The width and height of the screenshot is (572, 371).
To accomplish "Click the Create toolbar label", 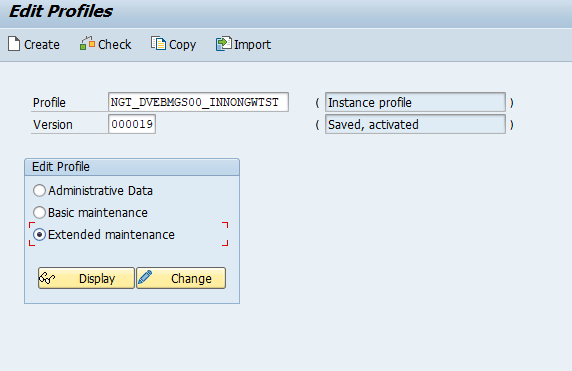I will pyautogui.click(x=42, y=45).
